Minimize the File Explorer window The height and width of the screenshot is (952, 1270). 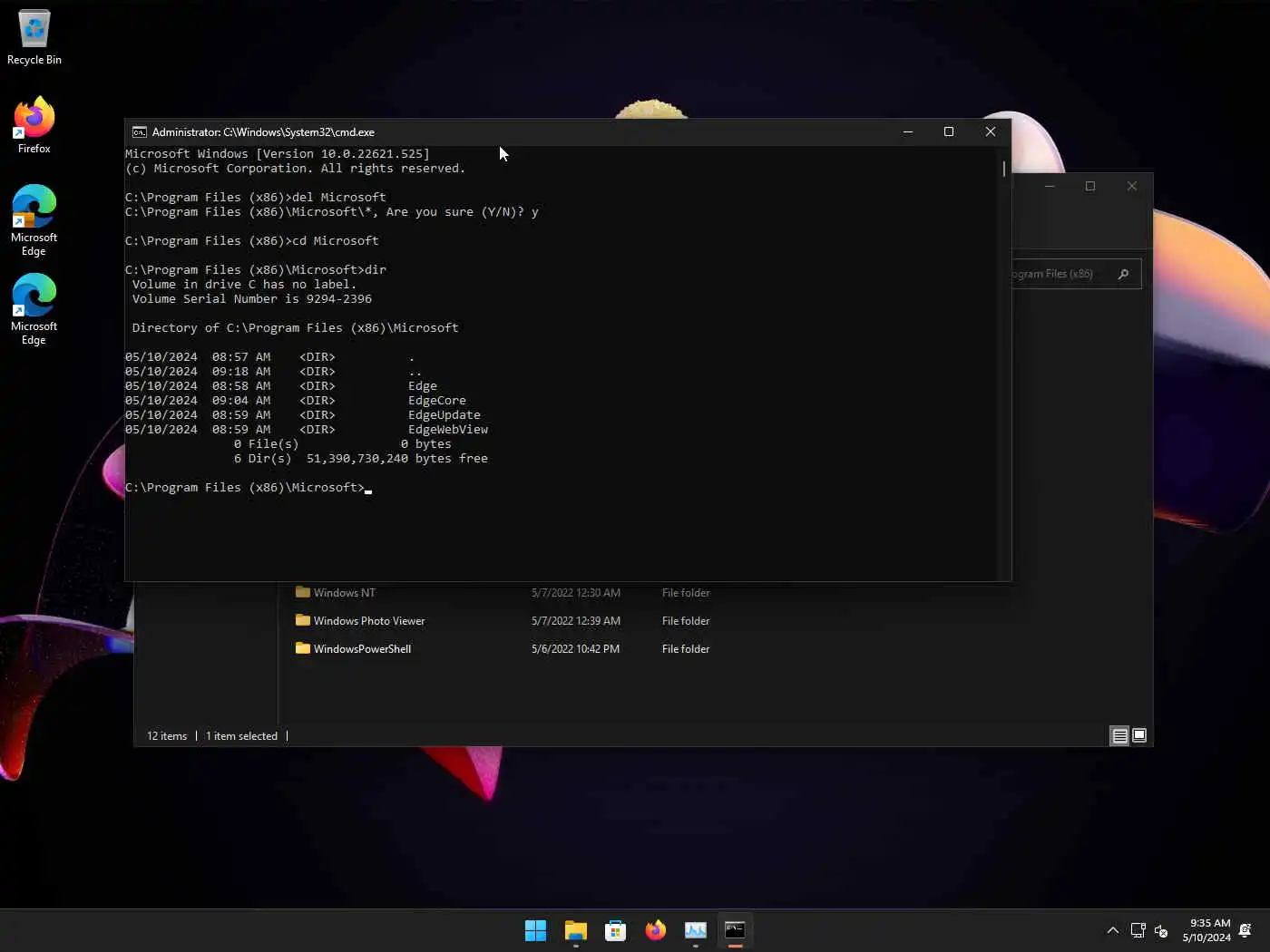1050,186
